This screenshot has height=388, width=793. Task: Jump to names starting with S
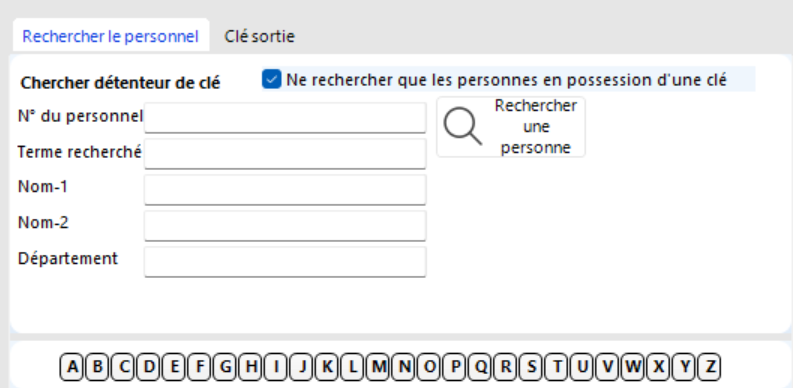[x=532, y=367]
